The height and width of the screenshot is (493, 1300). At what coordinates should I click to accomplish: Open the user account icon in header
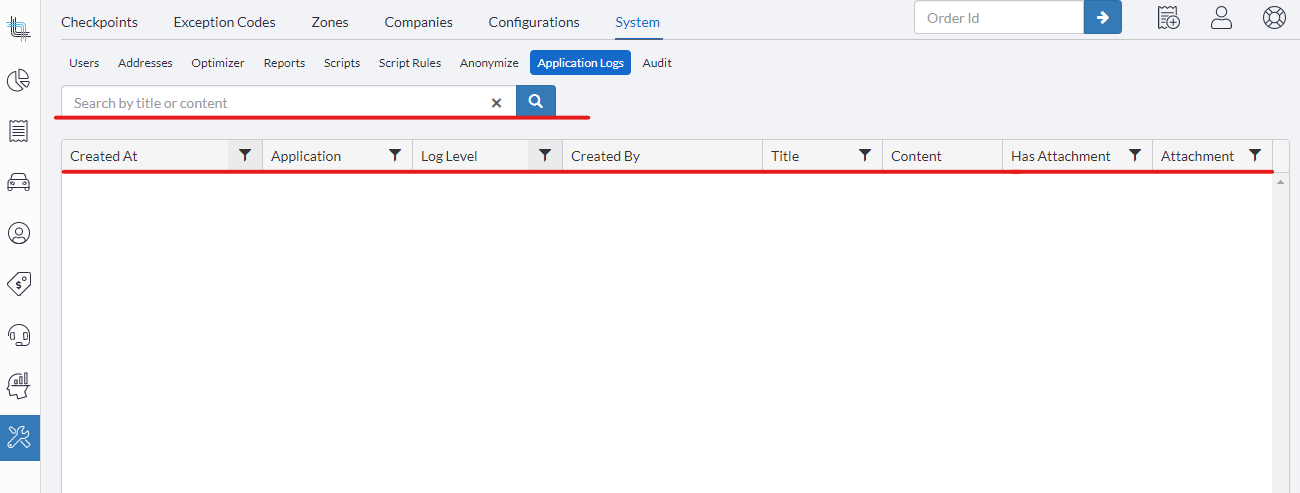point(1221,17)
